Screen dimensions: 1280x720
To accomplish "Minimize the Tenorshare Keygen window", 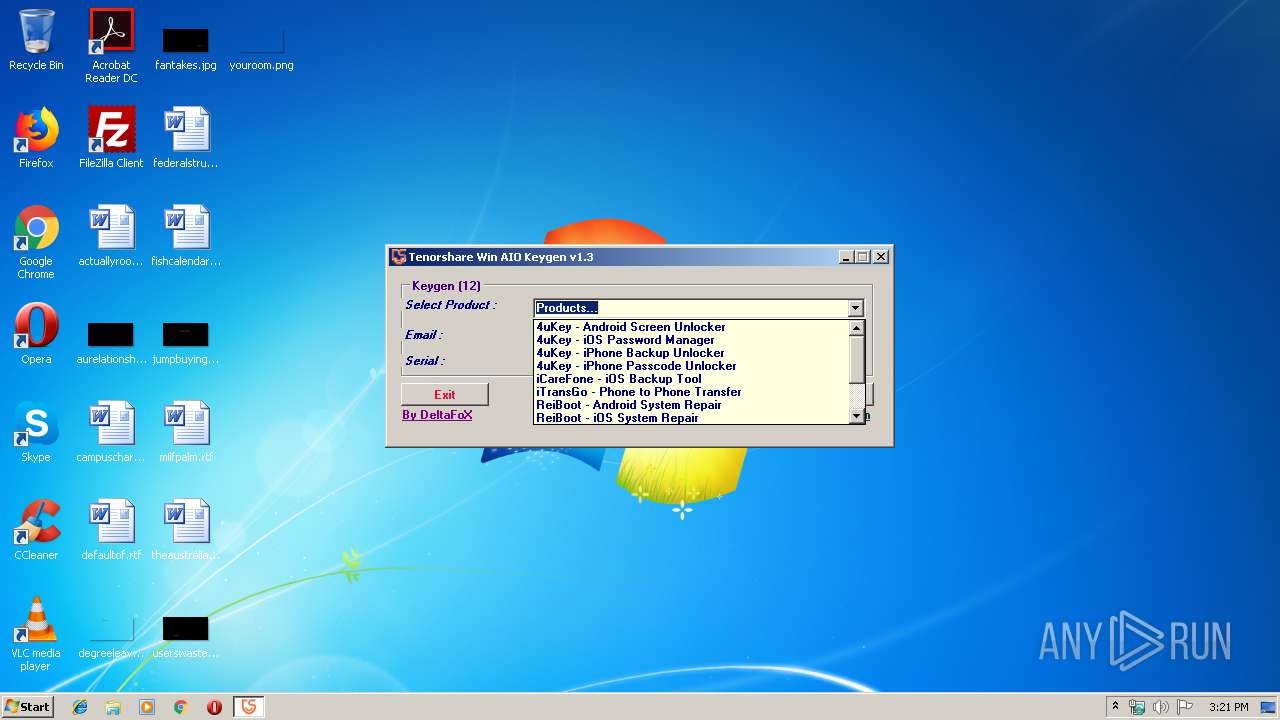I will tap(846, 257).
